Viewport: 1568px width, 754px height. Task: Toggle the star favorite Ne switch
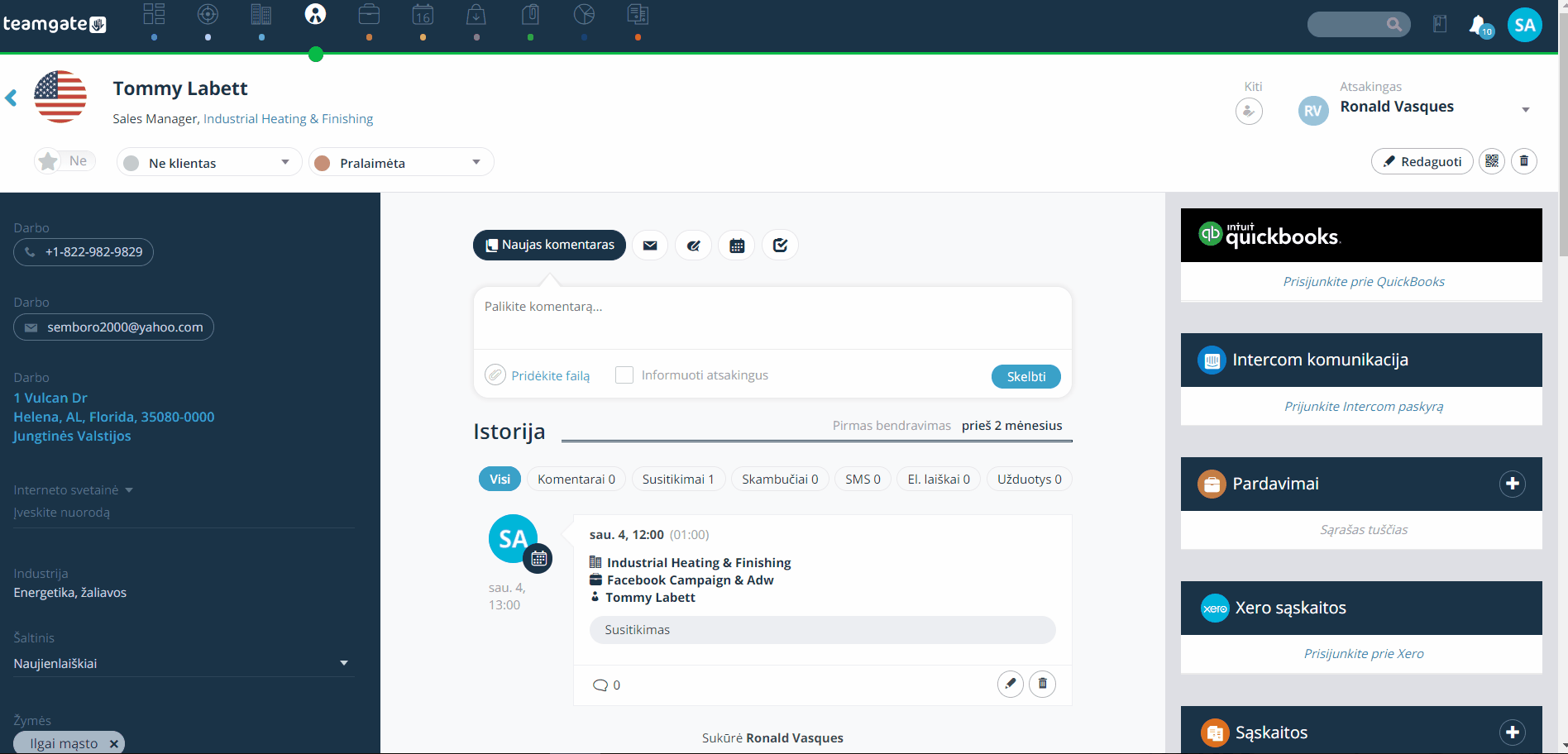(65, 161)
